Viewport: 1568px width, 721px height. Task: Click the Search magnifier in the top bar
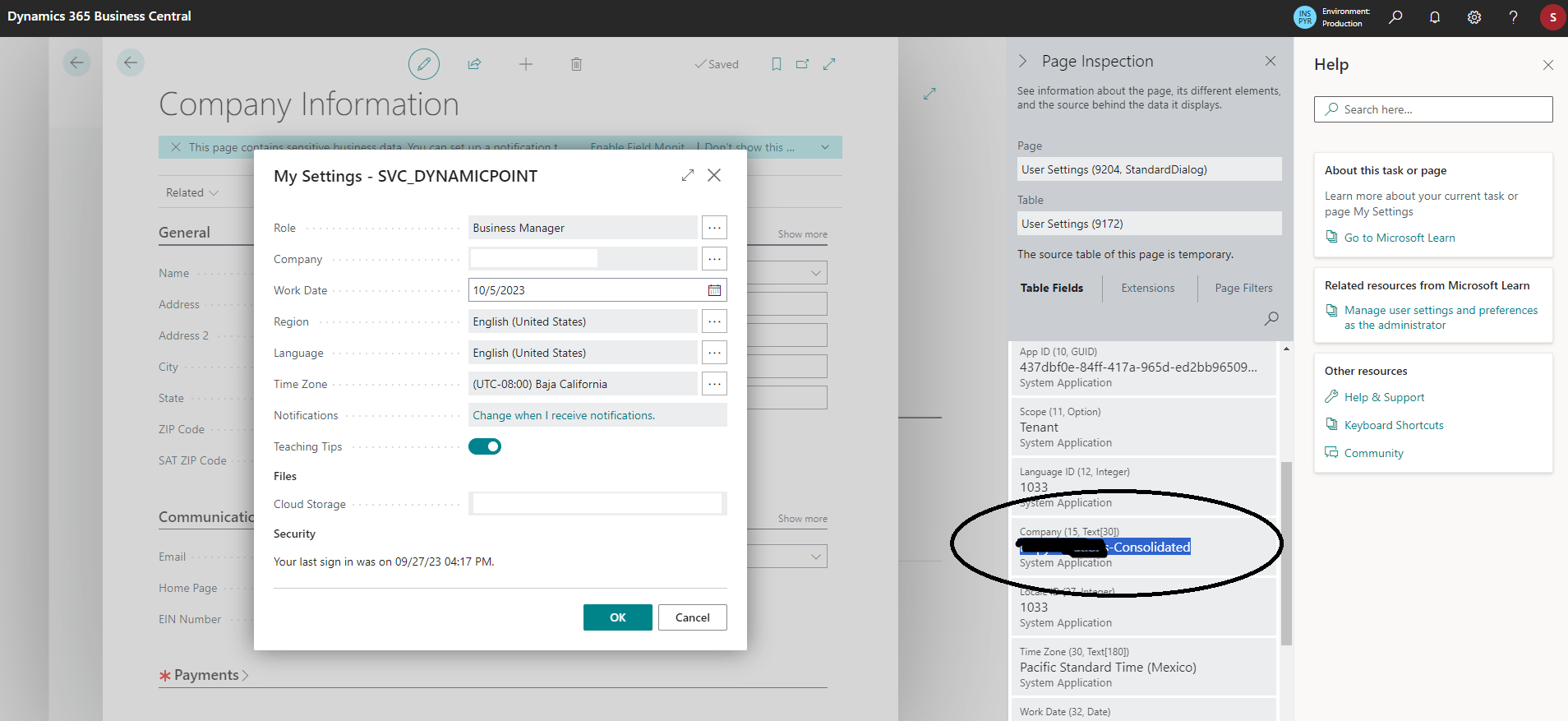point(1395,16)
